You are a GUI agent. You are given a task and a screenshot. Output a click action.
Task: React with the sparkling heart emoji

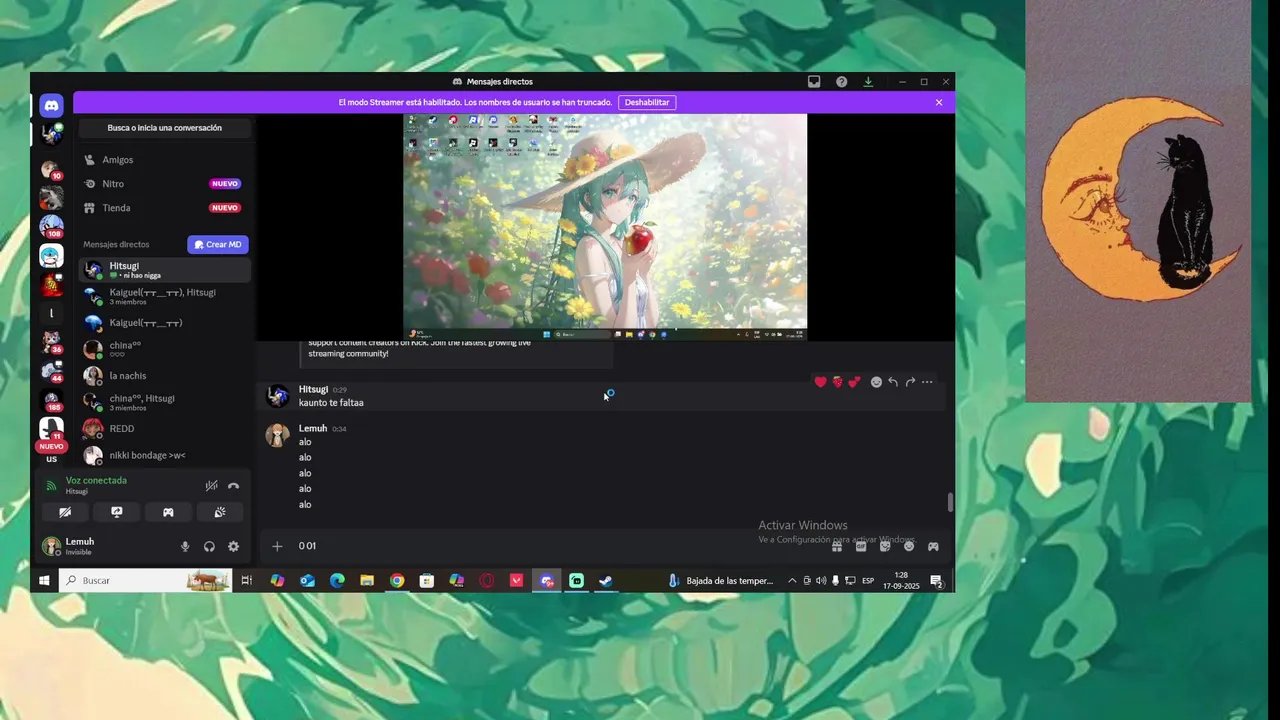(854, 382)
